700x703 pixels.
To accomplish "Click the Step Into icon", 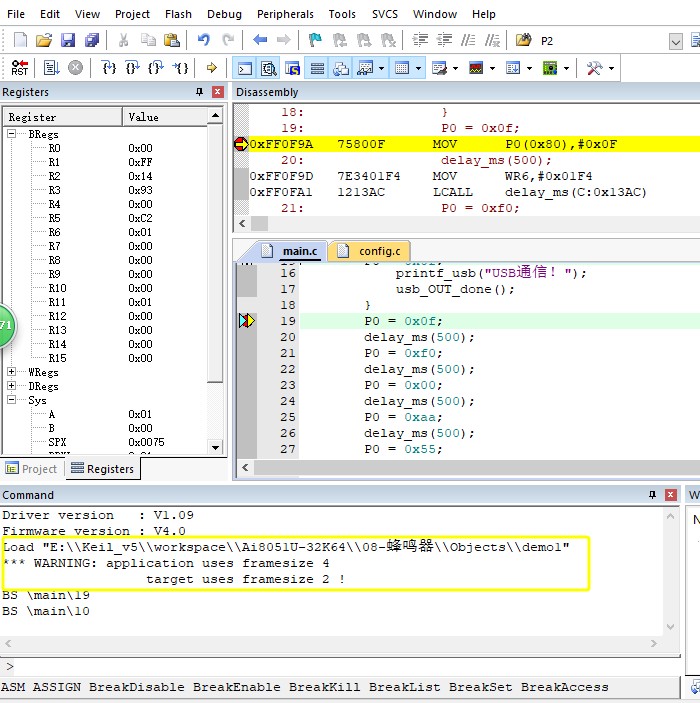I will [109, 68].
